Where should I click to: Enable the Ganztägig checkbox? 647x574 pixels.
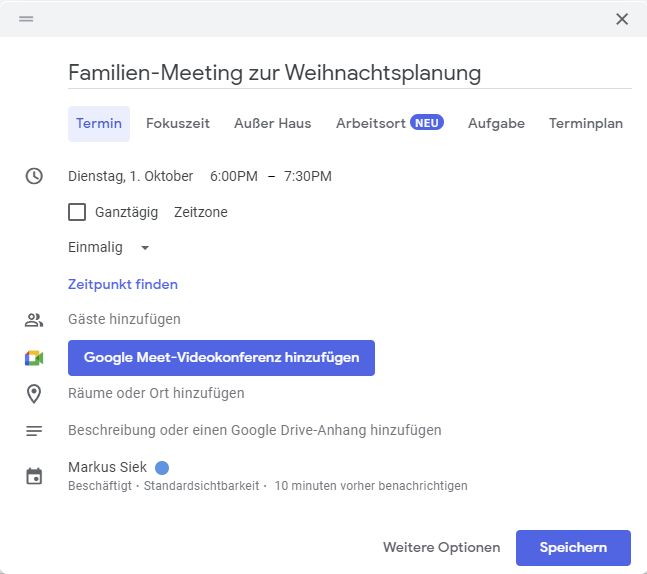[77, 212]
